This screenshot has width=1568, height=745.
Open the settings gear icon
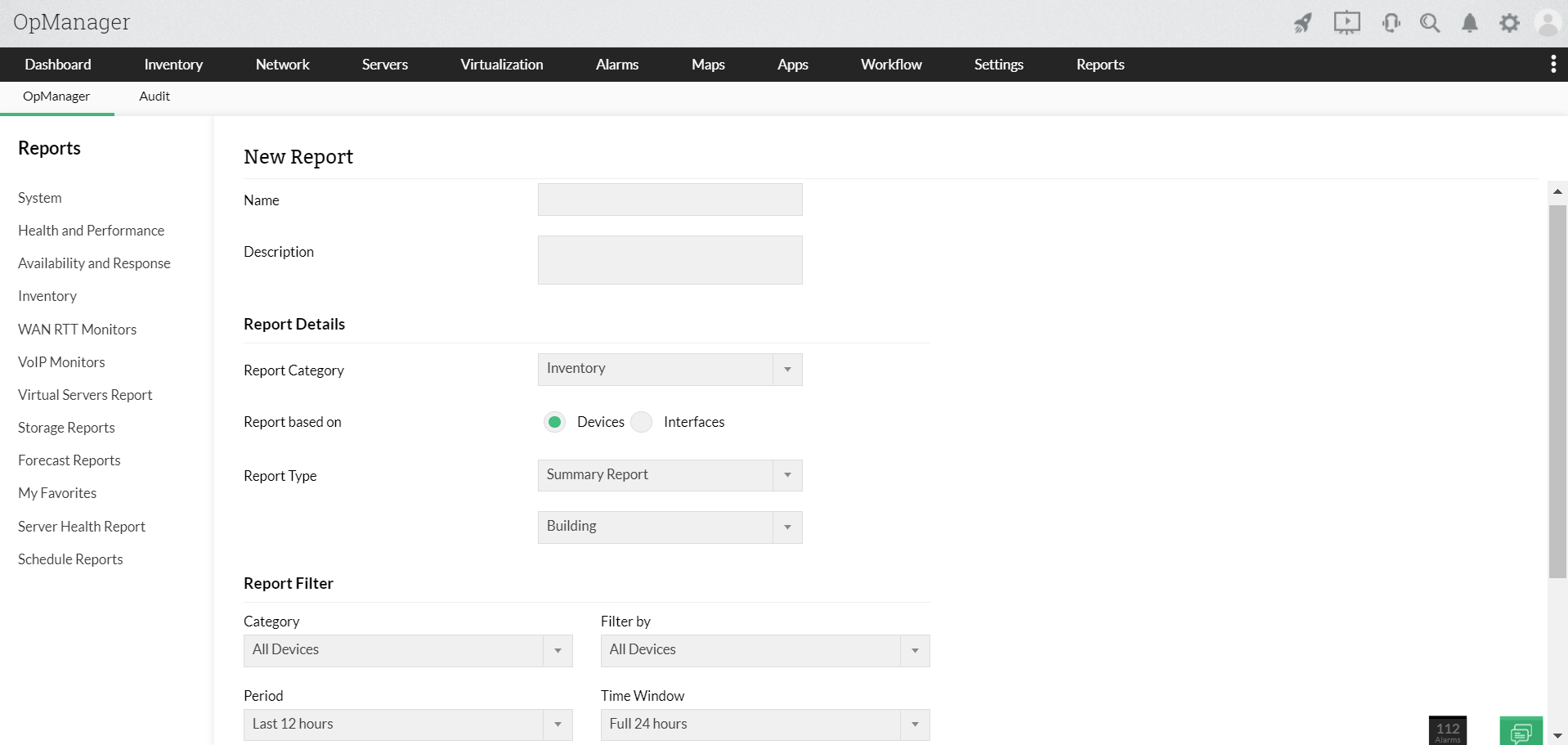coord(1509,23)
